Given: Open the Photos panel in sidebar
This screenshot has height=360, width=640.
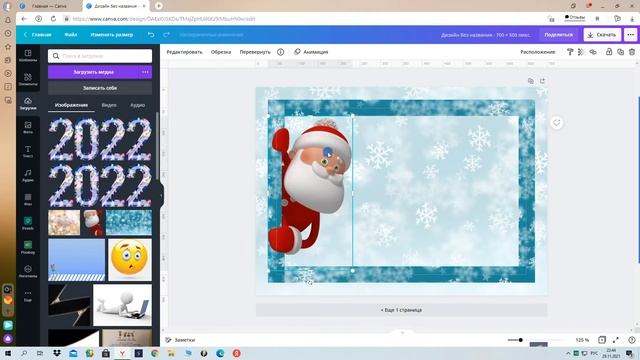Looking at the screenshot, I should (x=28, y=127).
